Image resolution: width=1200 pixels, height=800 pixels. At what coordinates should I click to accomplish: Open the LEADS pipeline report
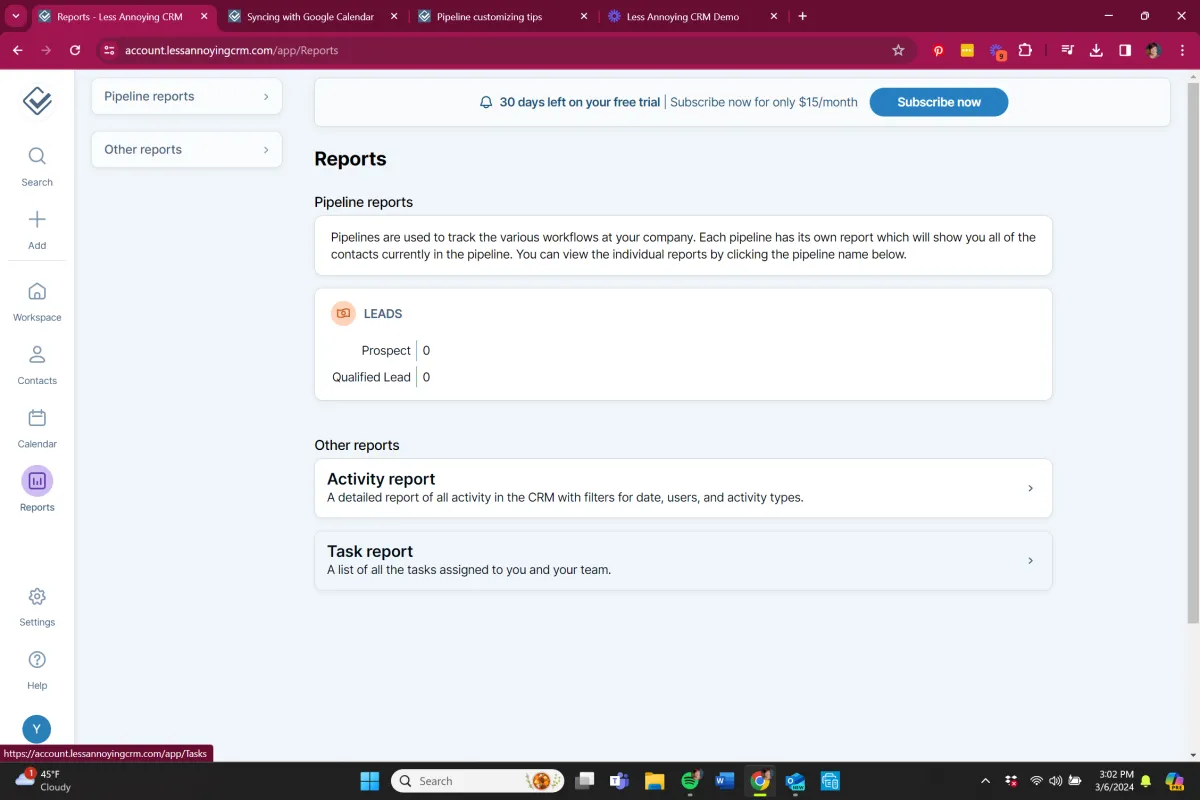(x=383, y=313)
